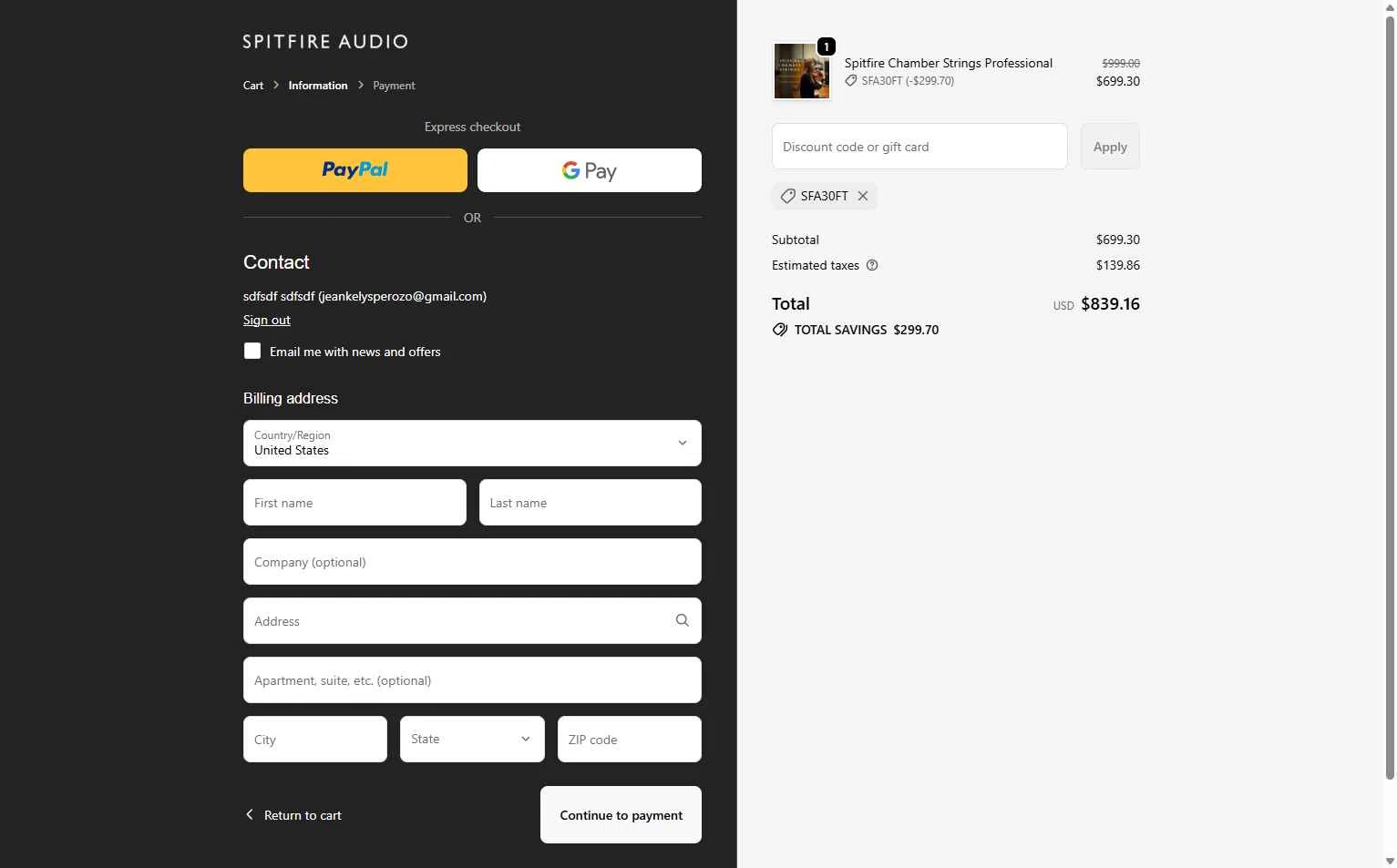Click the Spitfire Audio logo
The height and width of the screenshot is (868, 1397).
tap(325, 41)
